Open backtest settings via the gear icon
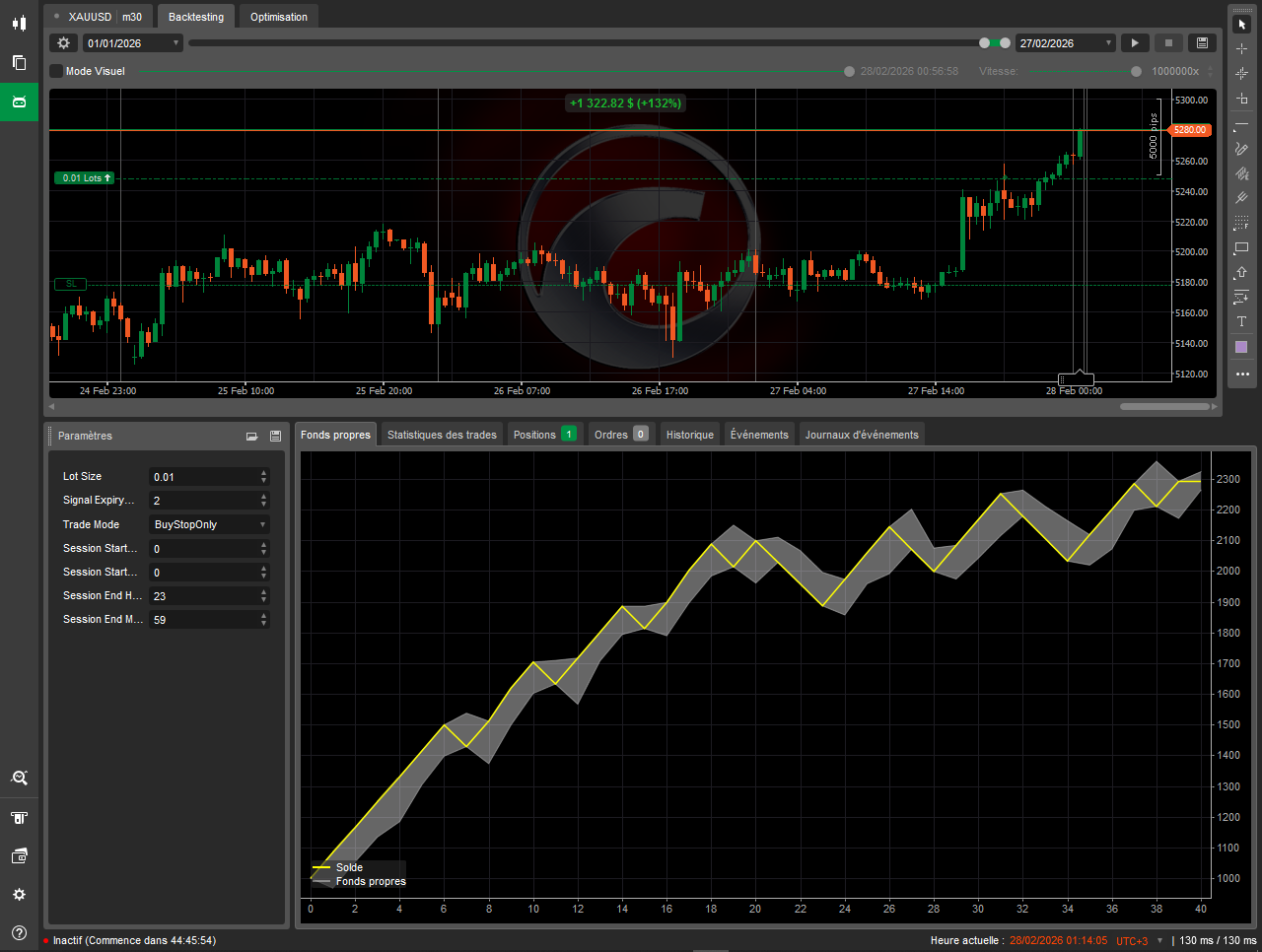The image size is (1262, 952). coord(63,42)
